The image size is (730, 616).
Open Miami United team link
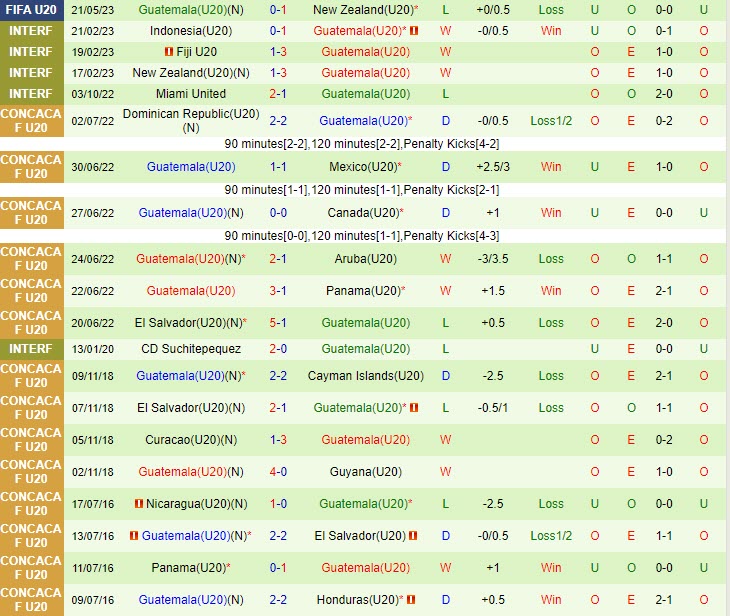pyautogui.click(x=191, y=94)
